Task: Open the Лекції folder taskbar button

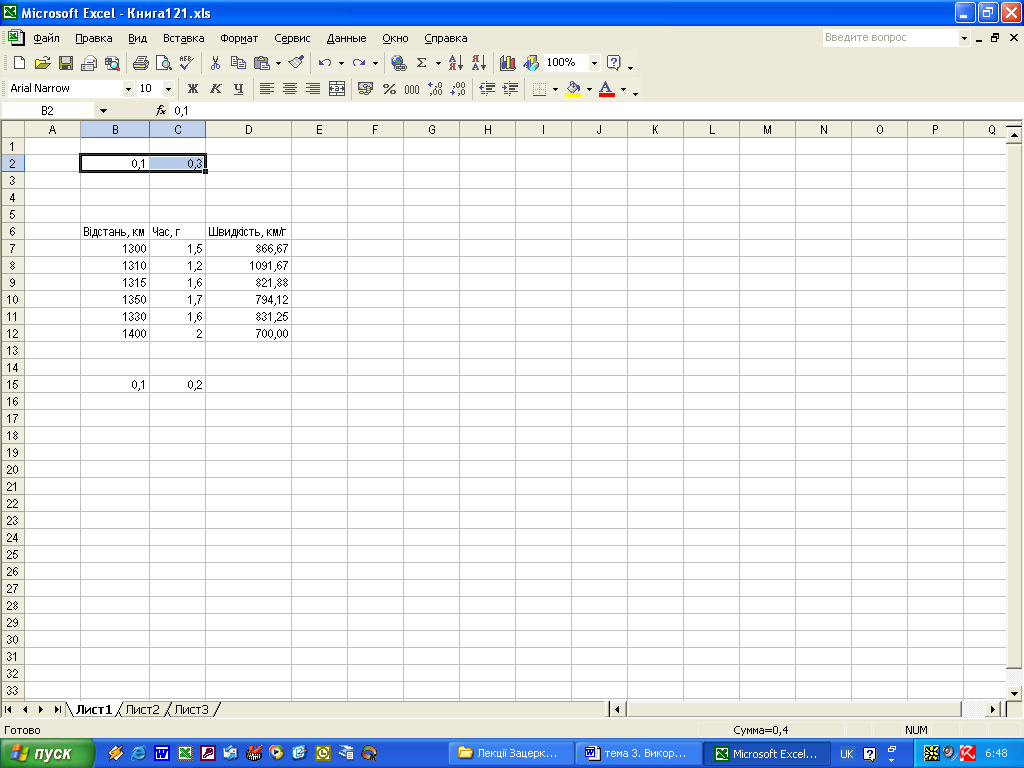Action: [x=511, y=754]
